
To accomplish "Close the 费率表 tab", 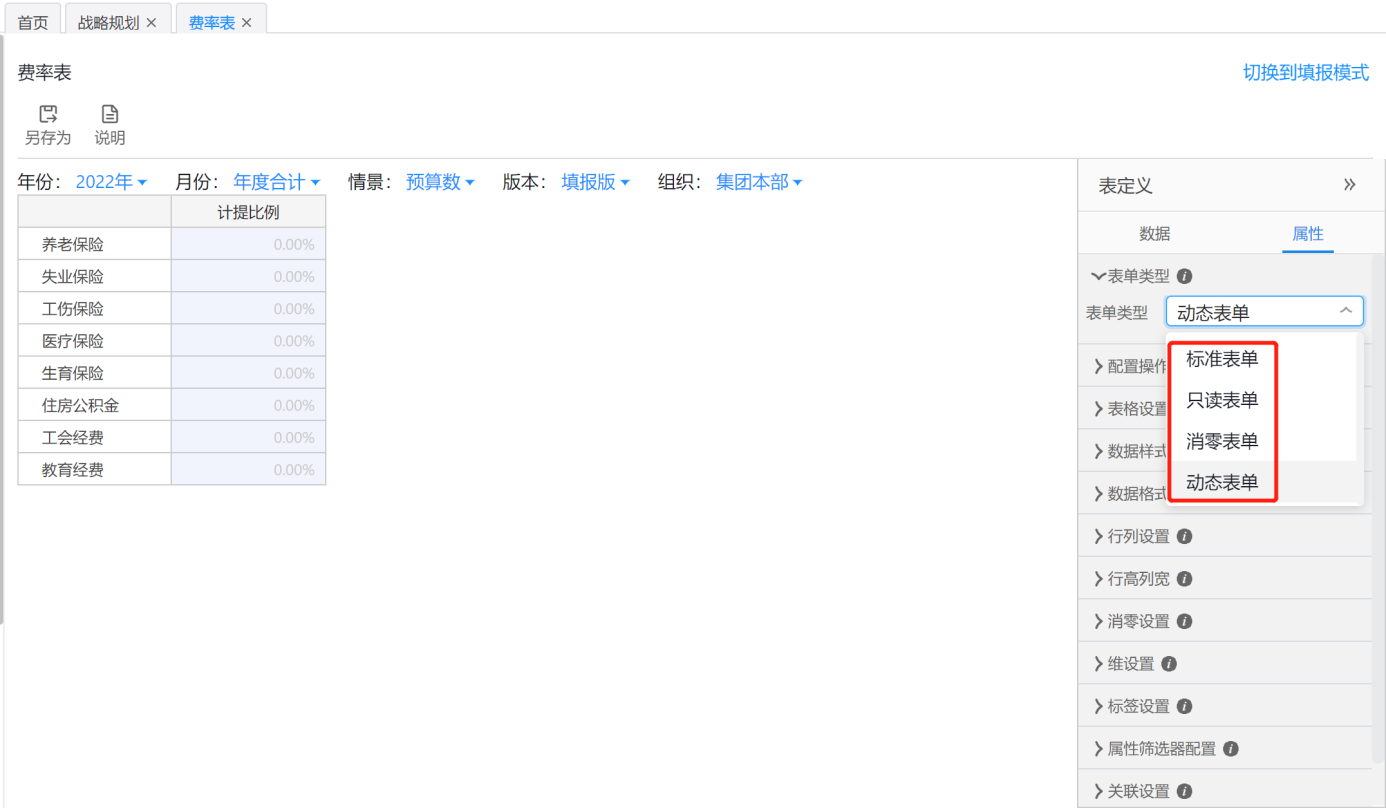I will 247,23.
